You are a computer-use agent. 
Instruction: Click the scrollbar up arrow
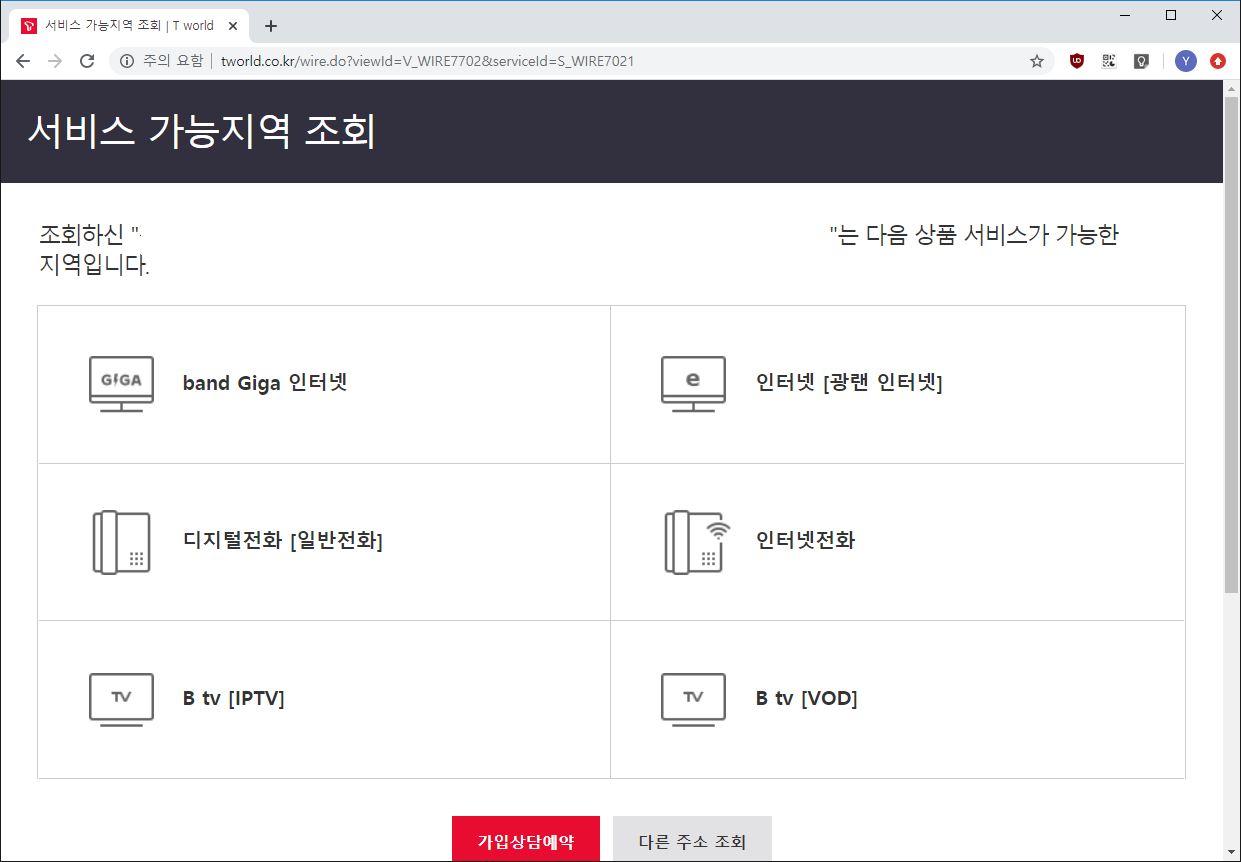coord(1232,88)
